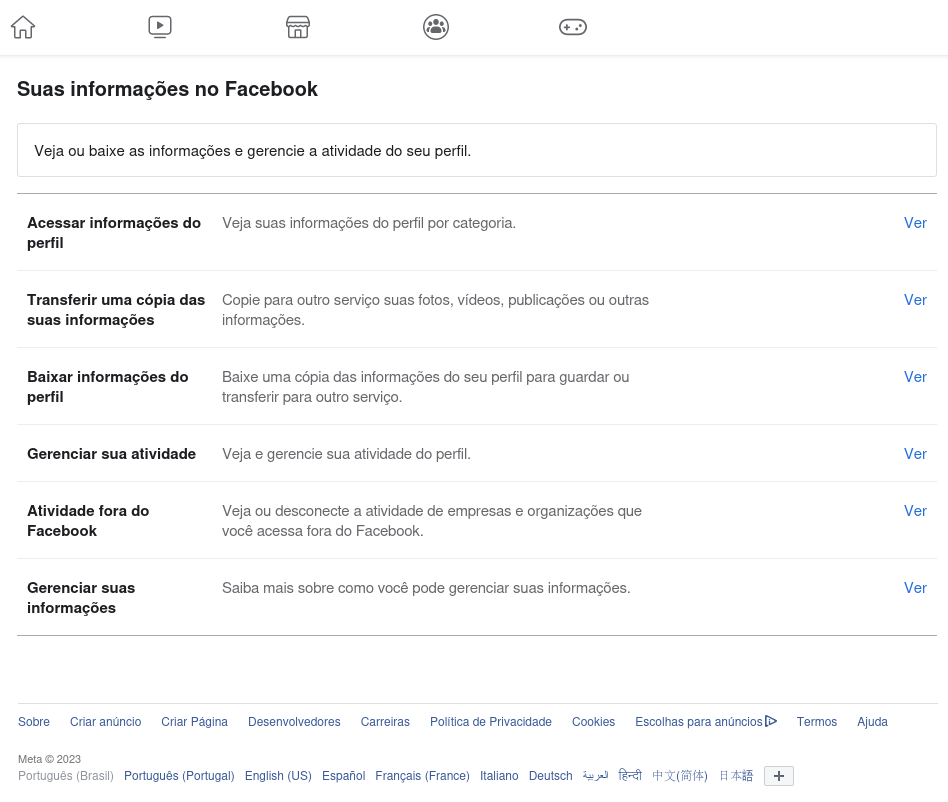Viewport: 948px width, 802px height.
Task: Click the AdChoices triangle icon
Action: pos(771,721)
